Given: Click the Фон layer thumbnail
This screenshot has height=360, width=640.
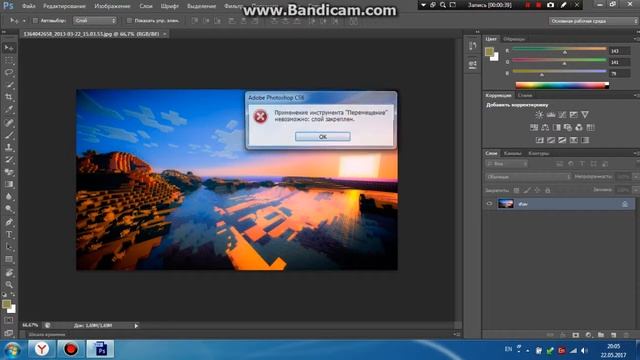Looking at the screenshot, I should pyautogui.click(x=506, y=204).
